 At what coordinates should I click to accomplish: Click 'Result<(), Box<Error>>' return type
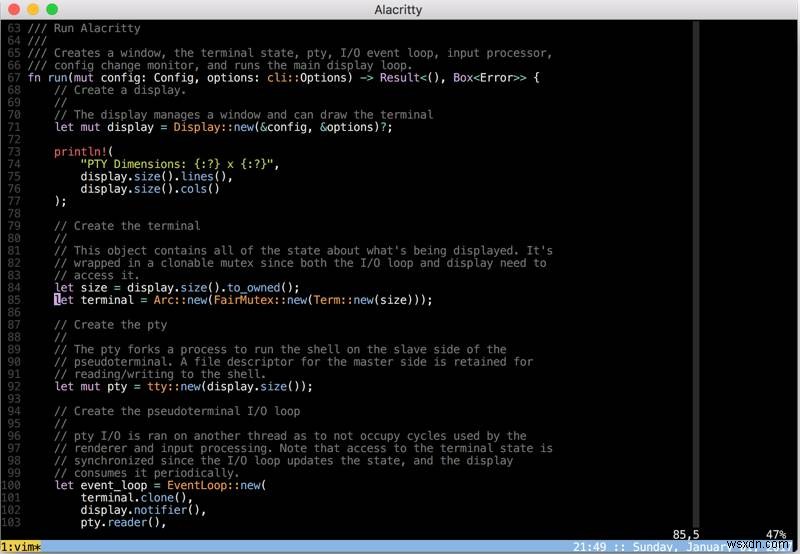tap(453, 78)
